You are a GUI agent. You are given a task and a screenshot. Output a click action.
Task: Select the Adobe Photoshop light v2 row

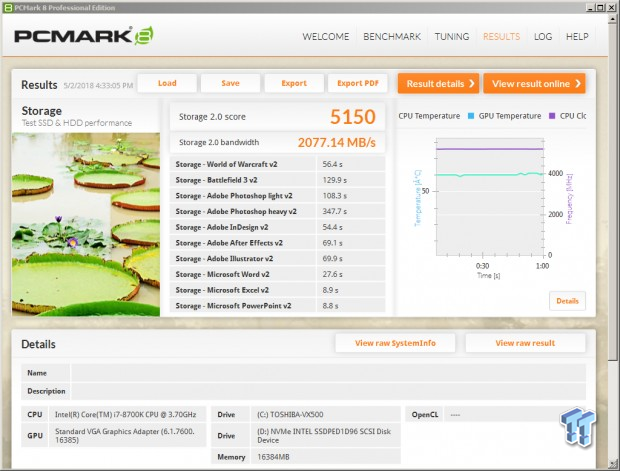(x=278, y=196)
